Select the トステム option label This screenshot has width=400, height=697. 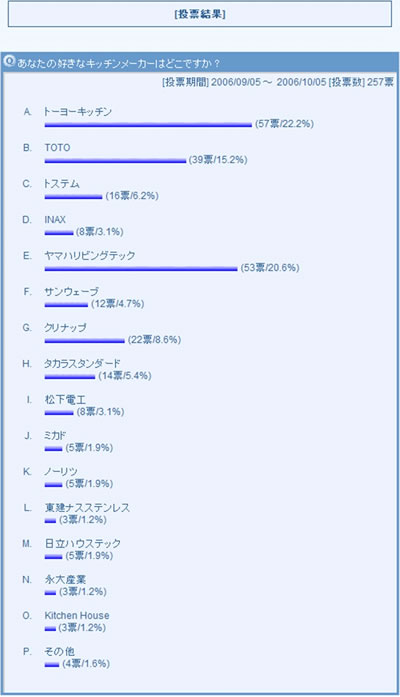click(61, 184)
